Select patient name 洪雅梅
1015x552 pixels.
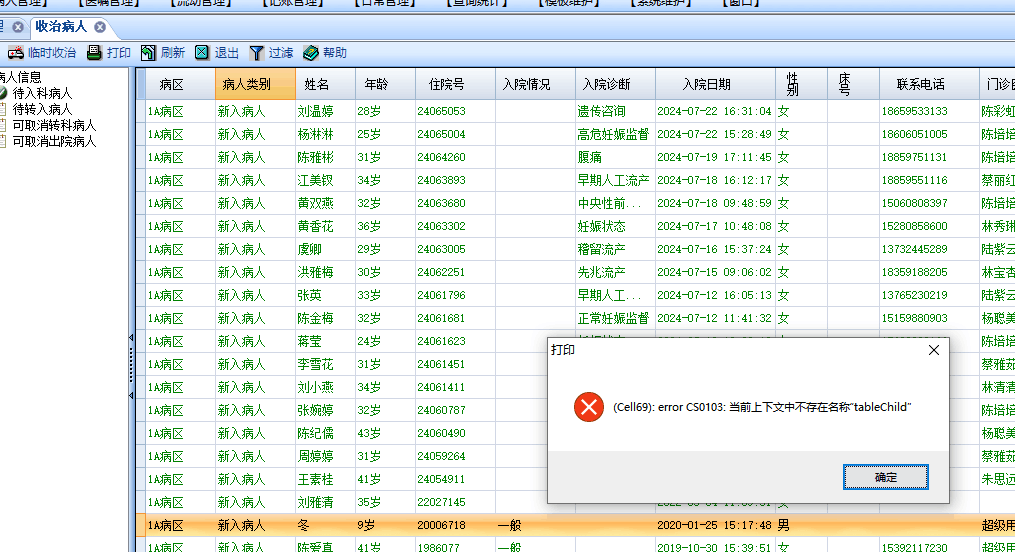[315, 272]
